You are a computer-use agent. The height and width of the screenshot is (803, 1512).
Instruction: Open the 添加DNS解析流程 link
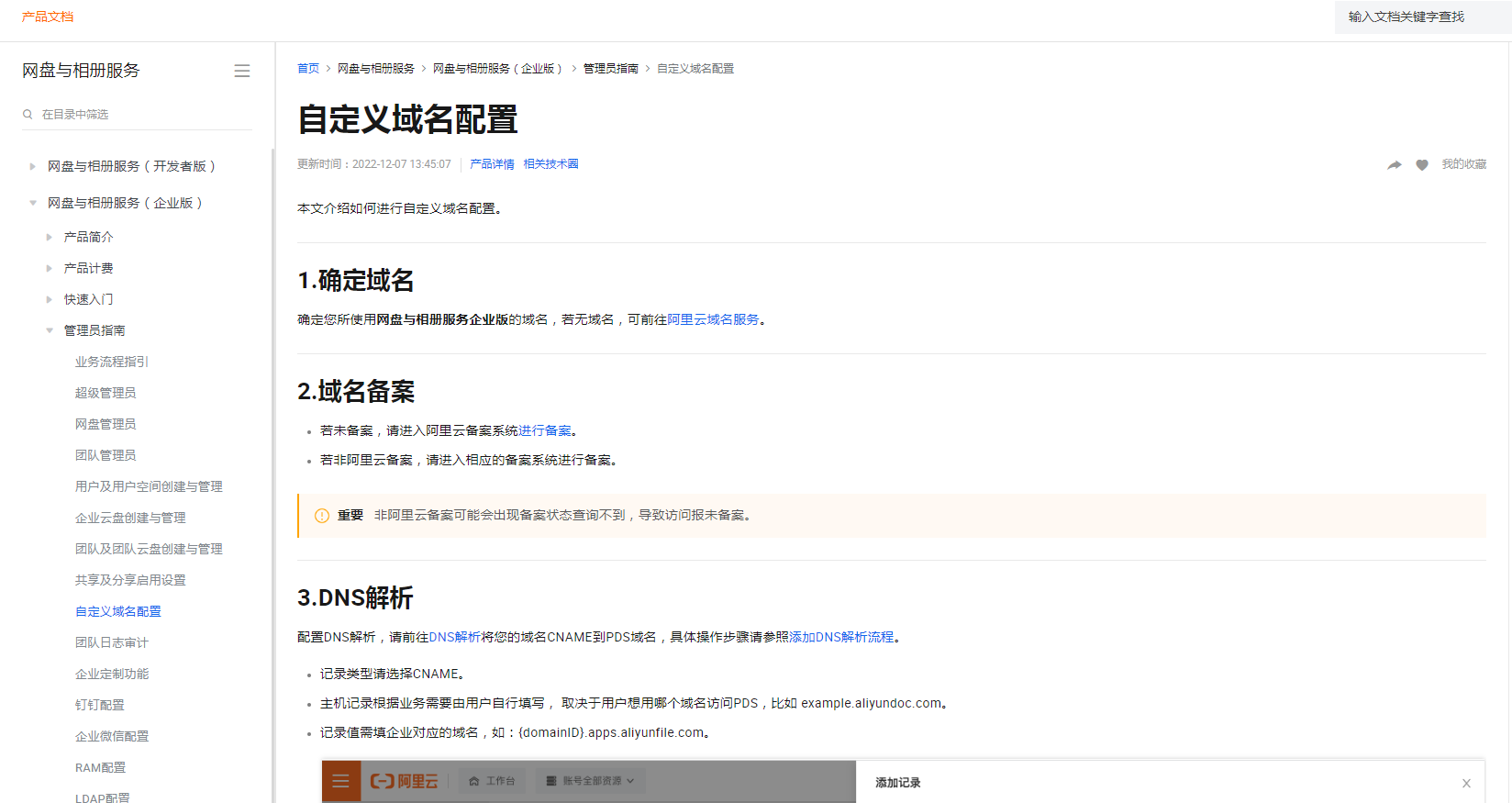coord(841,637)
